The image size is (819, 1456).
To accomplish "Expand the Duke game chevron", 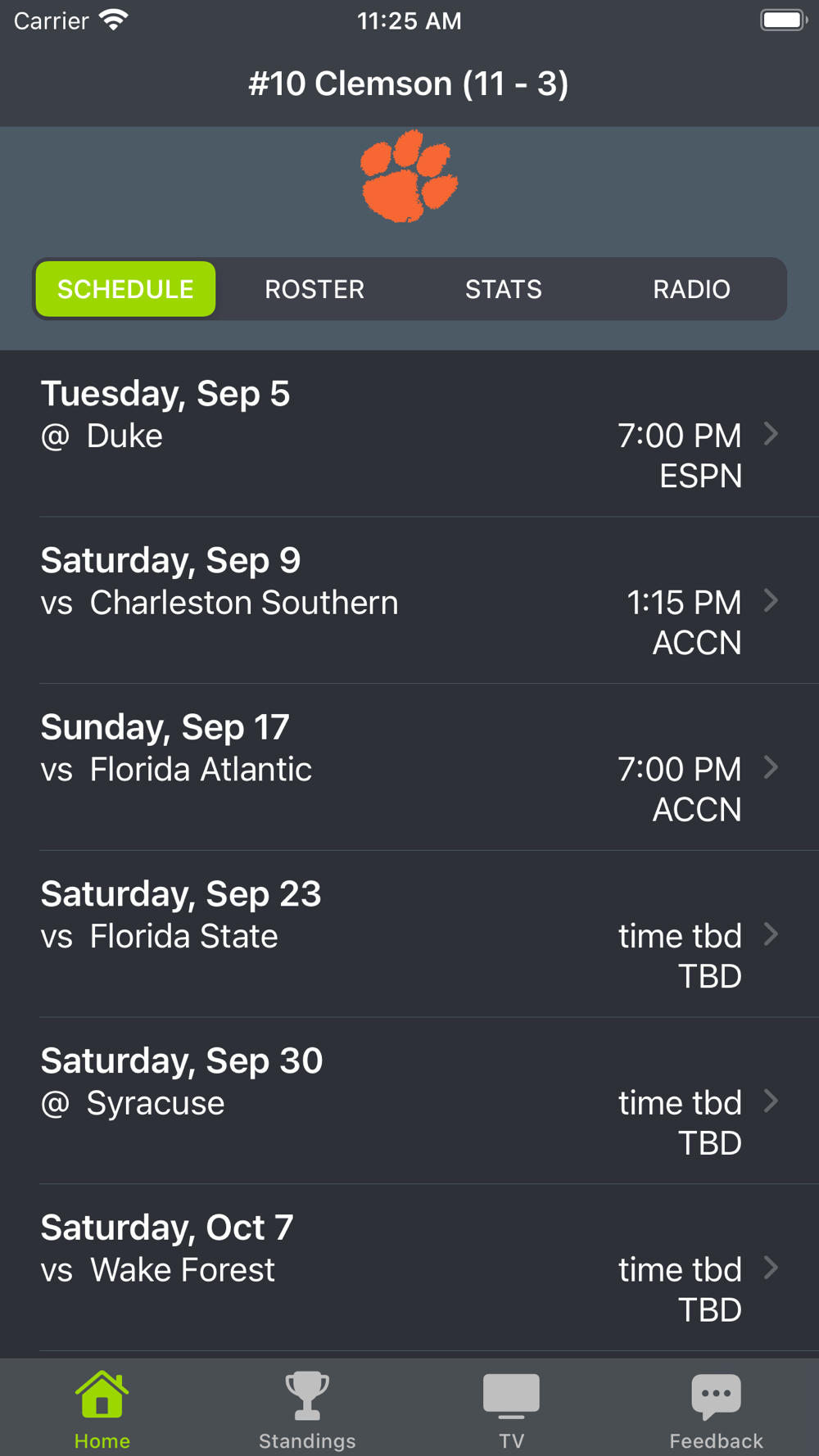I will coord(771,434).
